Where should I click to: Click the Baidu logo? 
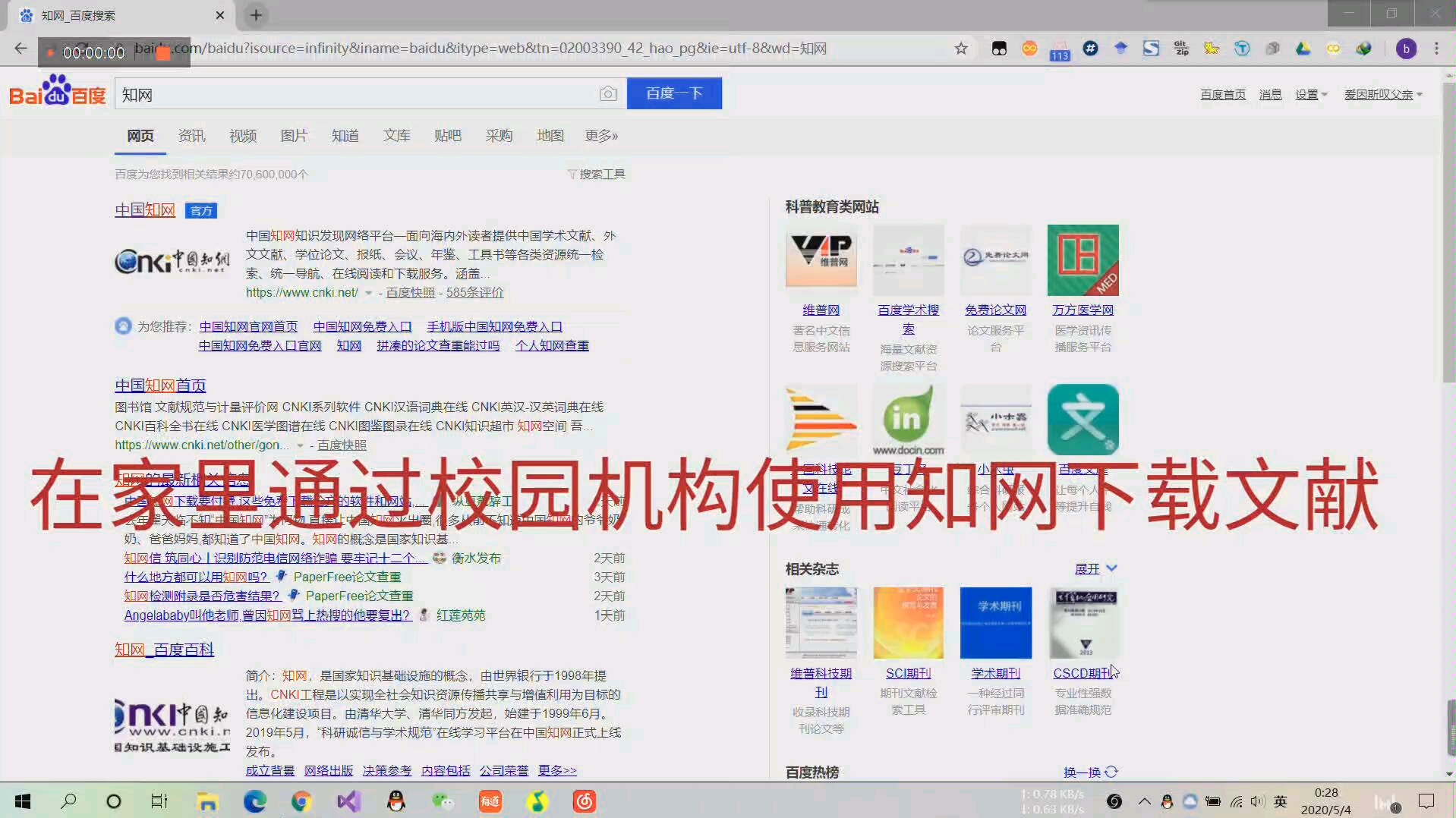pyautogui.click(x=57, y=91)
